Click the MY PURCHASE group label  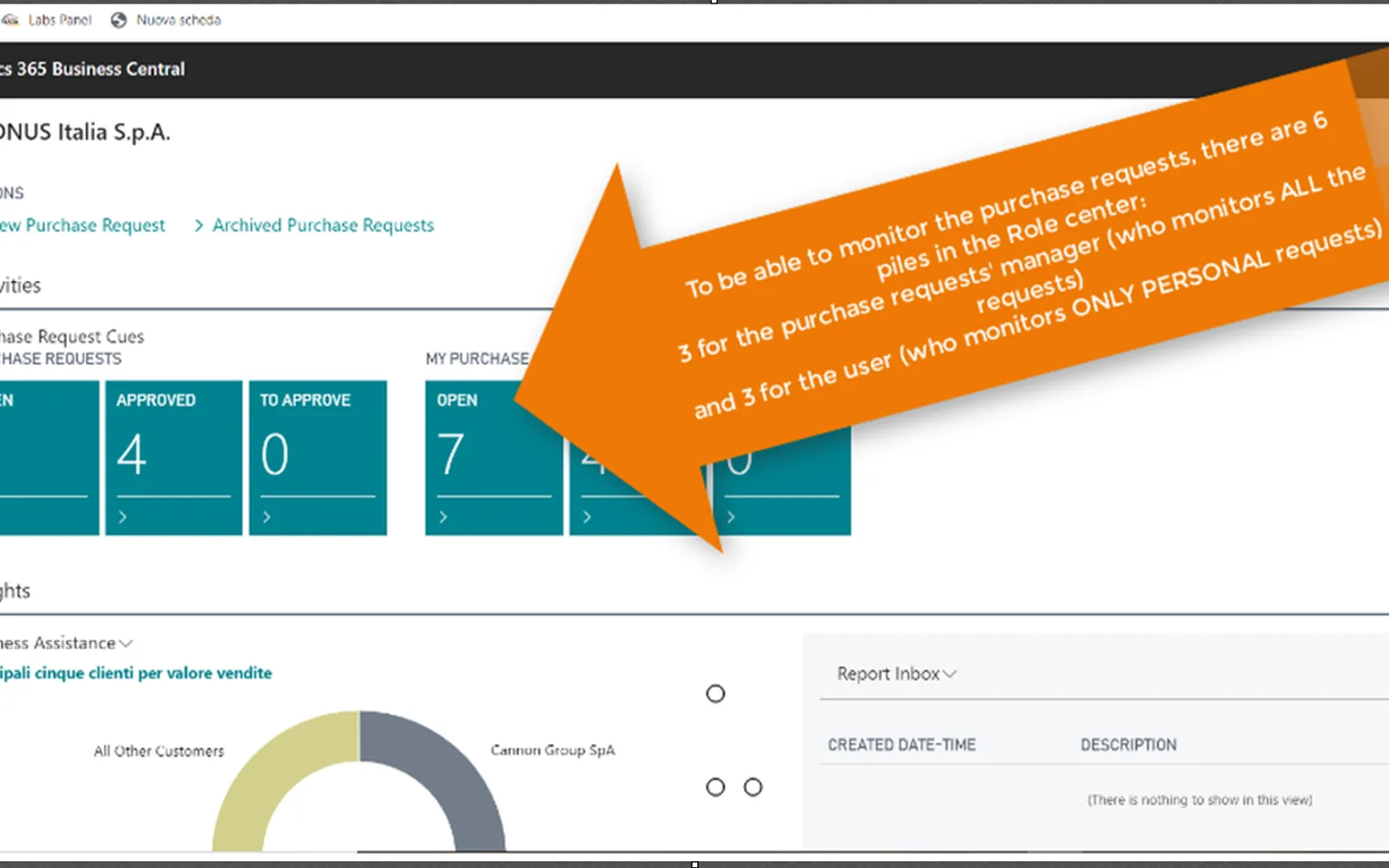tap(477, 358)
